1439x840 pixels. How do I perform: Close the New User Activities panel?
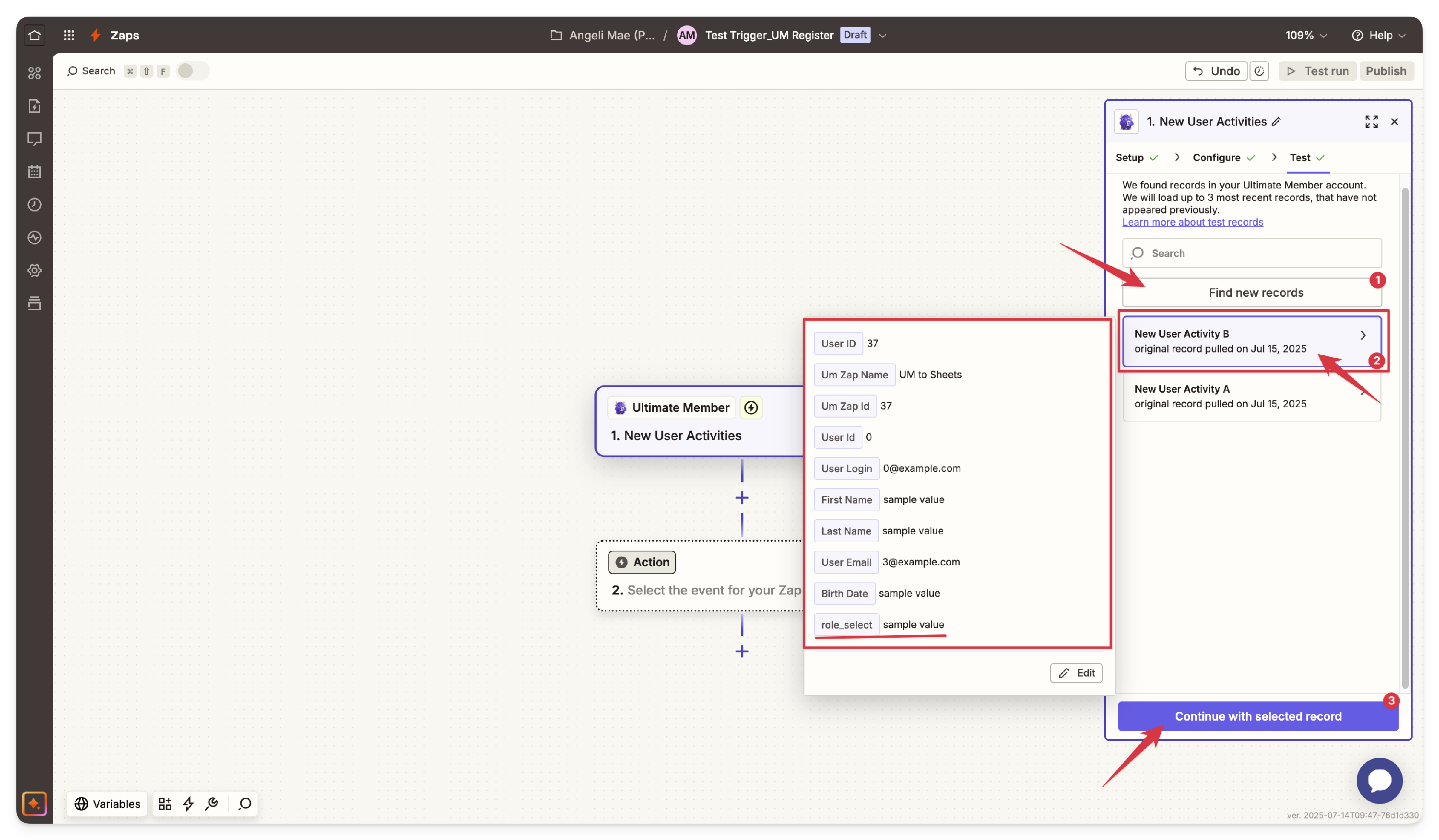[x=1394, y=122]
